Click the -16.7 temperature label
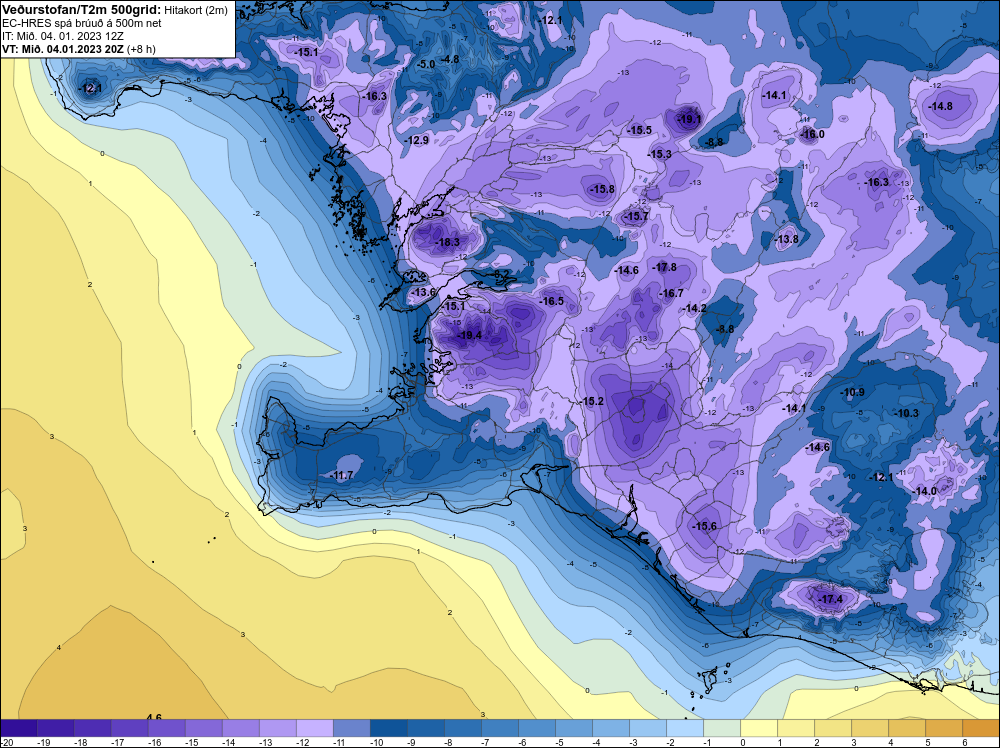 (x=671, y=293)
